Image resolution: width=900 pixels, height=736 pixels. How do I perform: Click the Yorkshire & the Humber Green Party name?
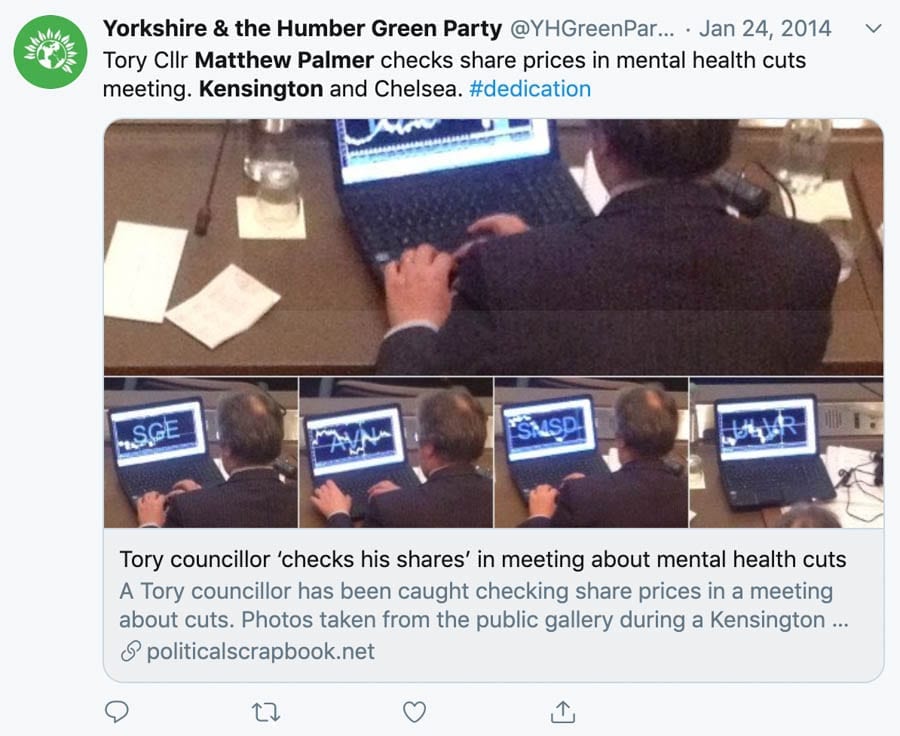302,28
